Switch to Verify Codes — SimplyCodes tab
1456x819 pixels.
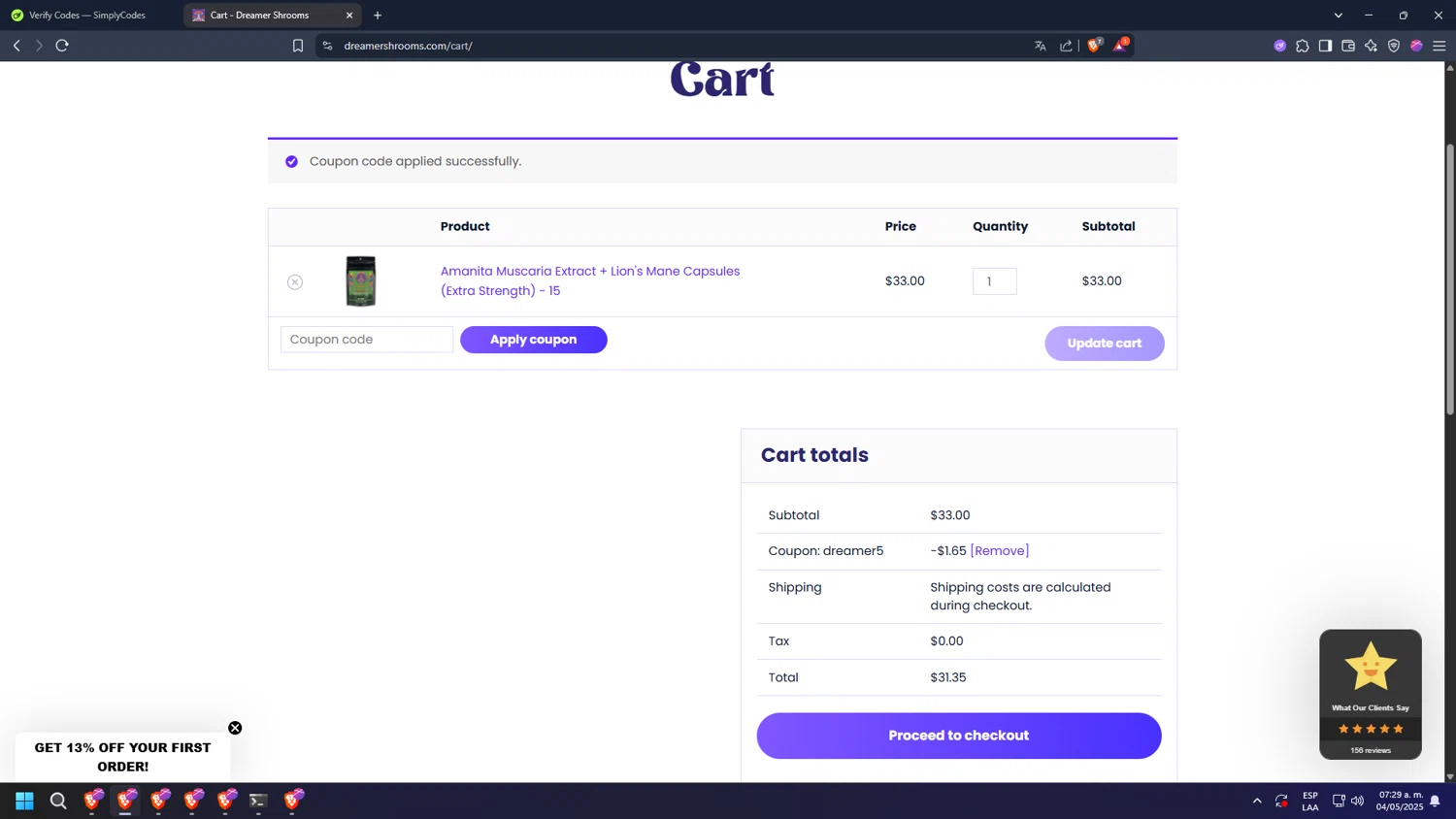(x=89, y=16)
